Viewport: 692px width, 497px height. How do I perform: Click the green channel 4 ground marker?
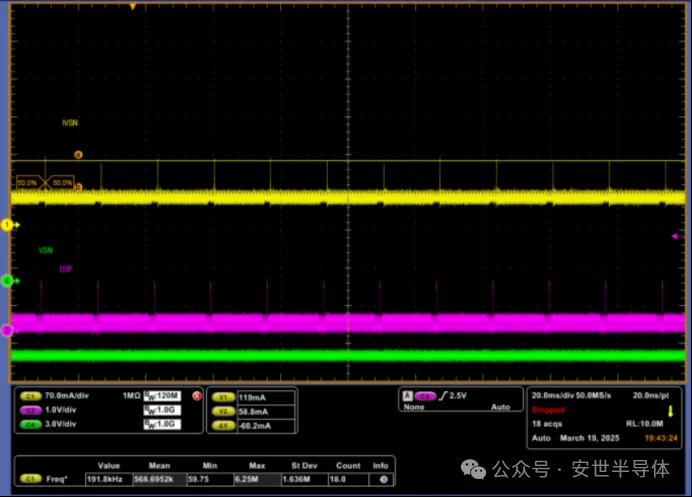[7, 281]
